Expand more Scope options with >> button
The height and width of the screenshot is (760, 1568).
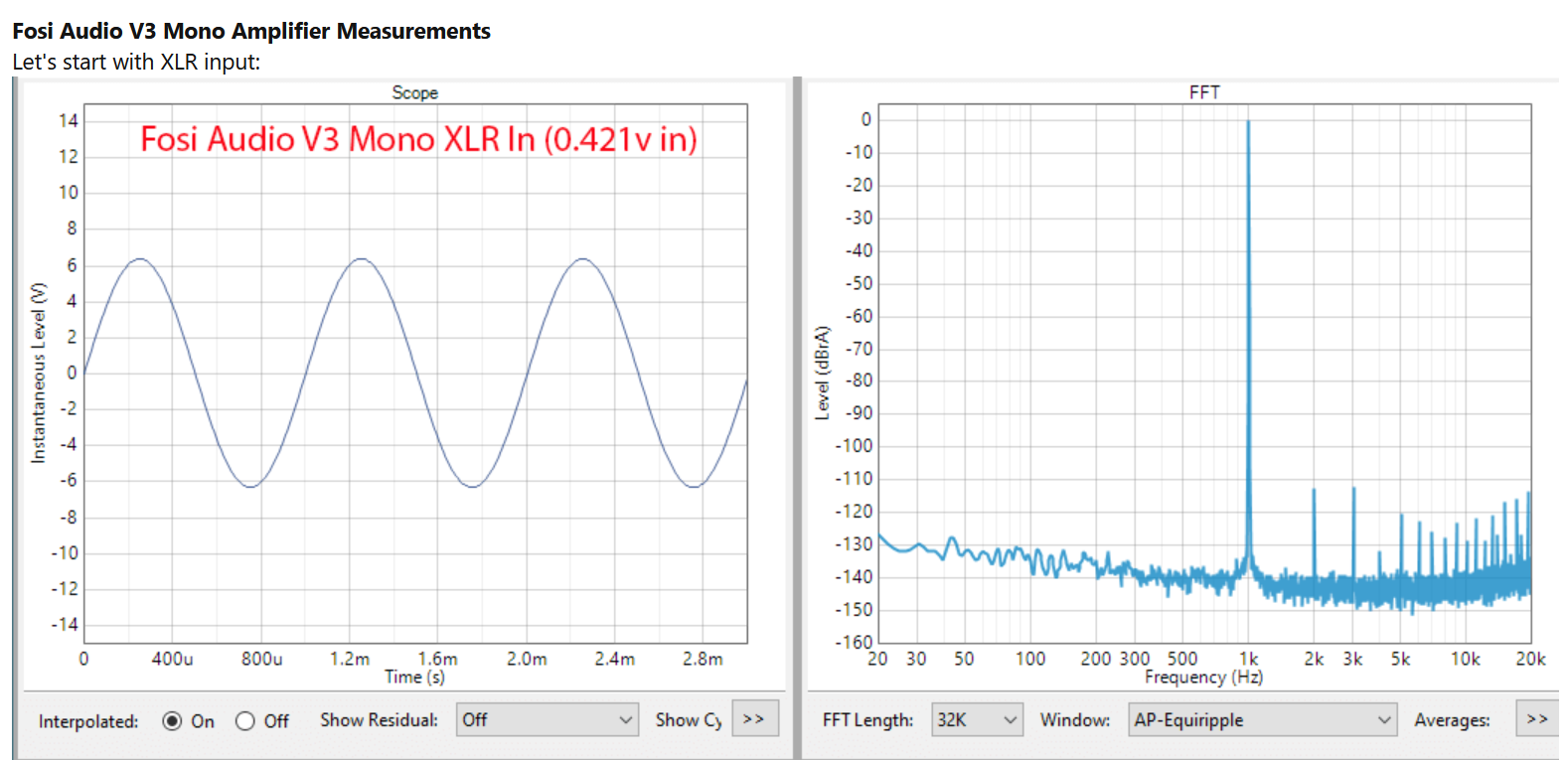(x=754, y=718)
